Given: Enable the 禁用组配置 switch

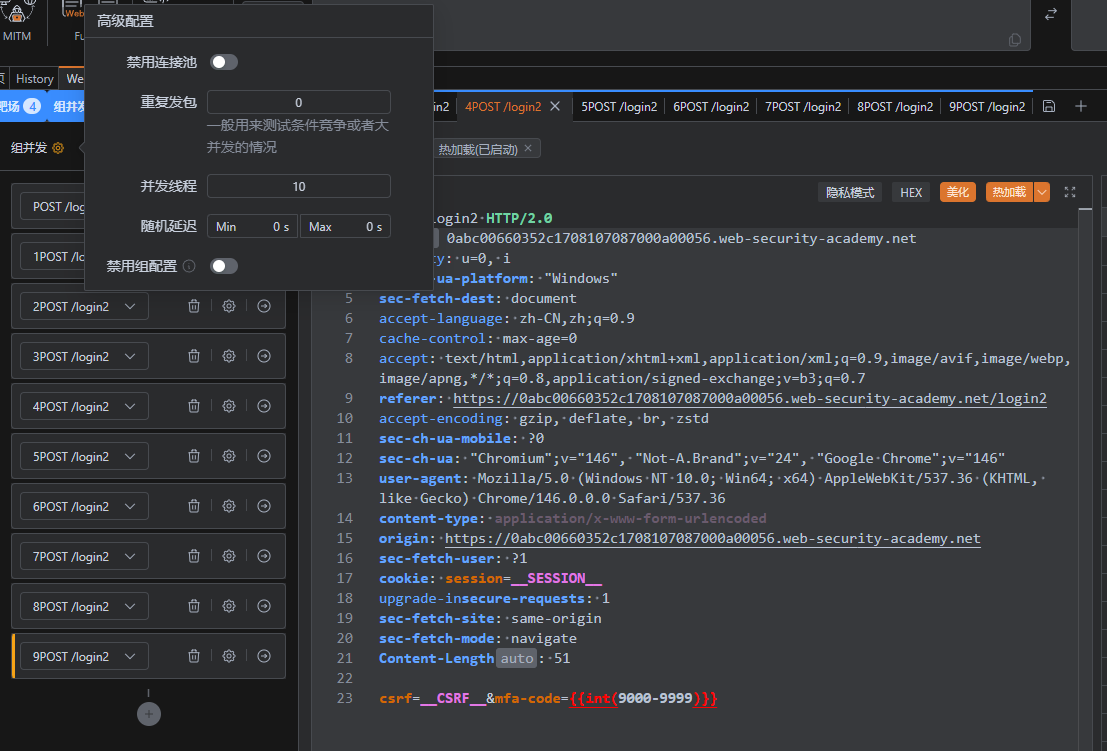Looking at the screenshot, I should click(223, 266).
